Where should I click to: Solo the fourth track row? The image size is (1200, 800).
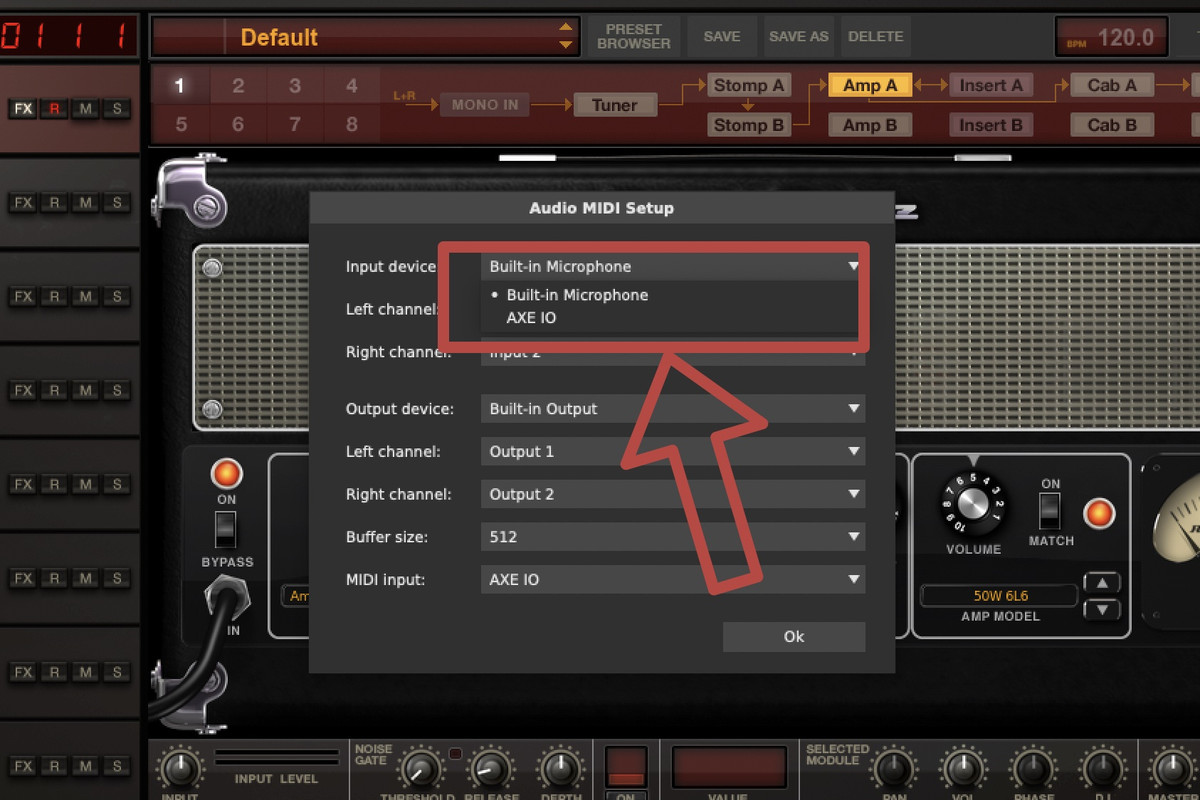117,390
